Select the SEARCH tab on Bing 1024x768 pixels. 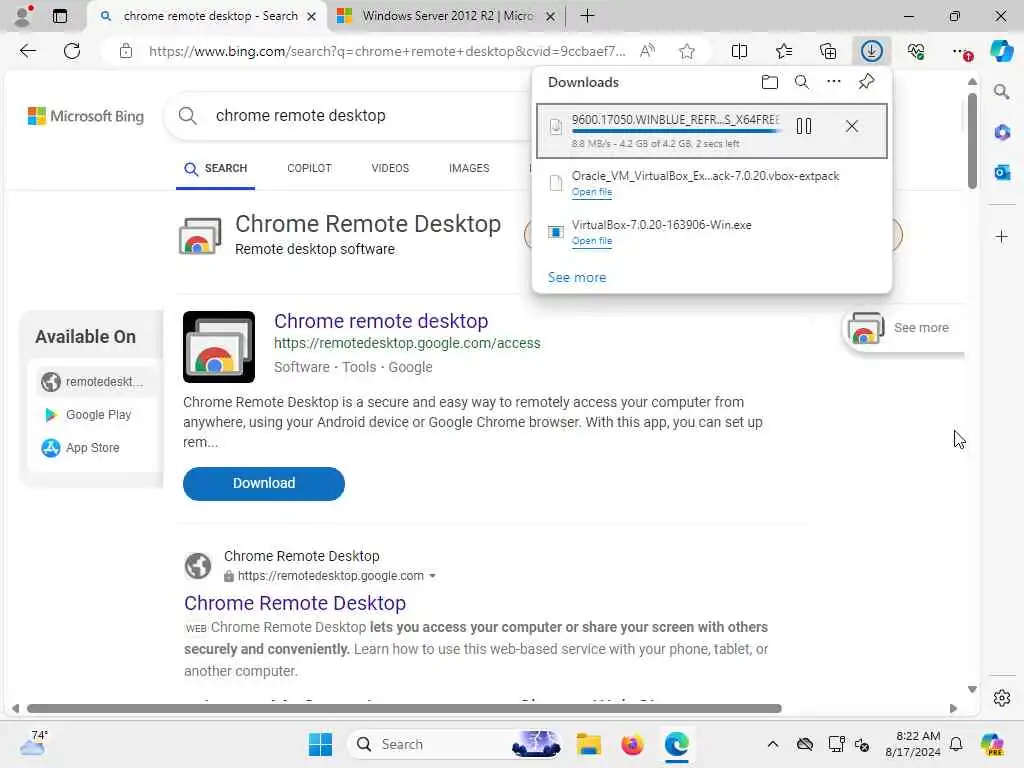tap(216, 168)
